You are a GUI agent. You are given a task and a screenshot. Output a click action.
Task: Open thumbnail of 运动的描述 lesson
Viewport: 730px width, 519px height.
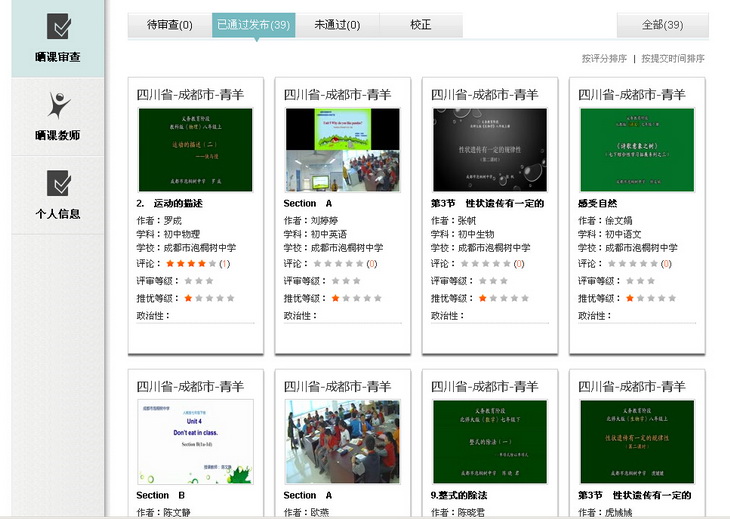click(x=195, y=150)
